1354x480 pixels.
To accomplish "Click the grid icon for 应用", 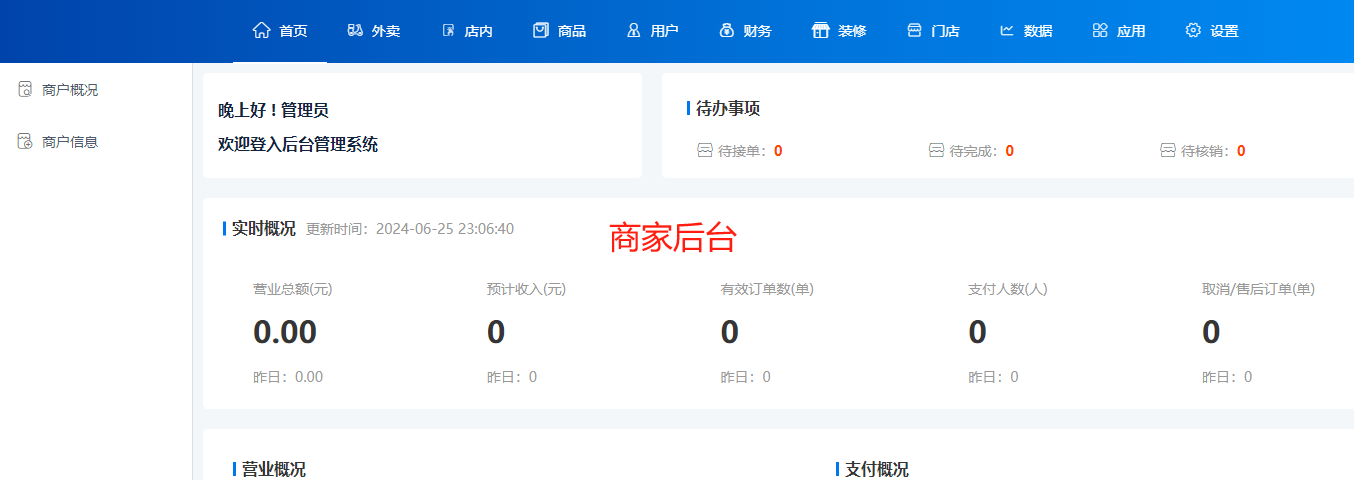I will coord(1100,30).
